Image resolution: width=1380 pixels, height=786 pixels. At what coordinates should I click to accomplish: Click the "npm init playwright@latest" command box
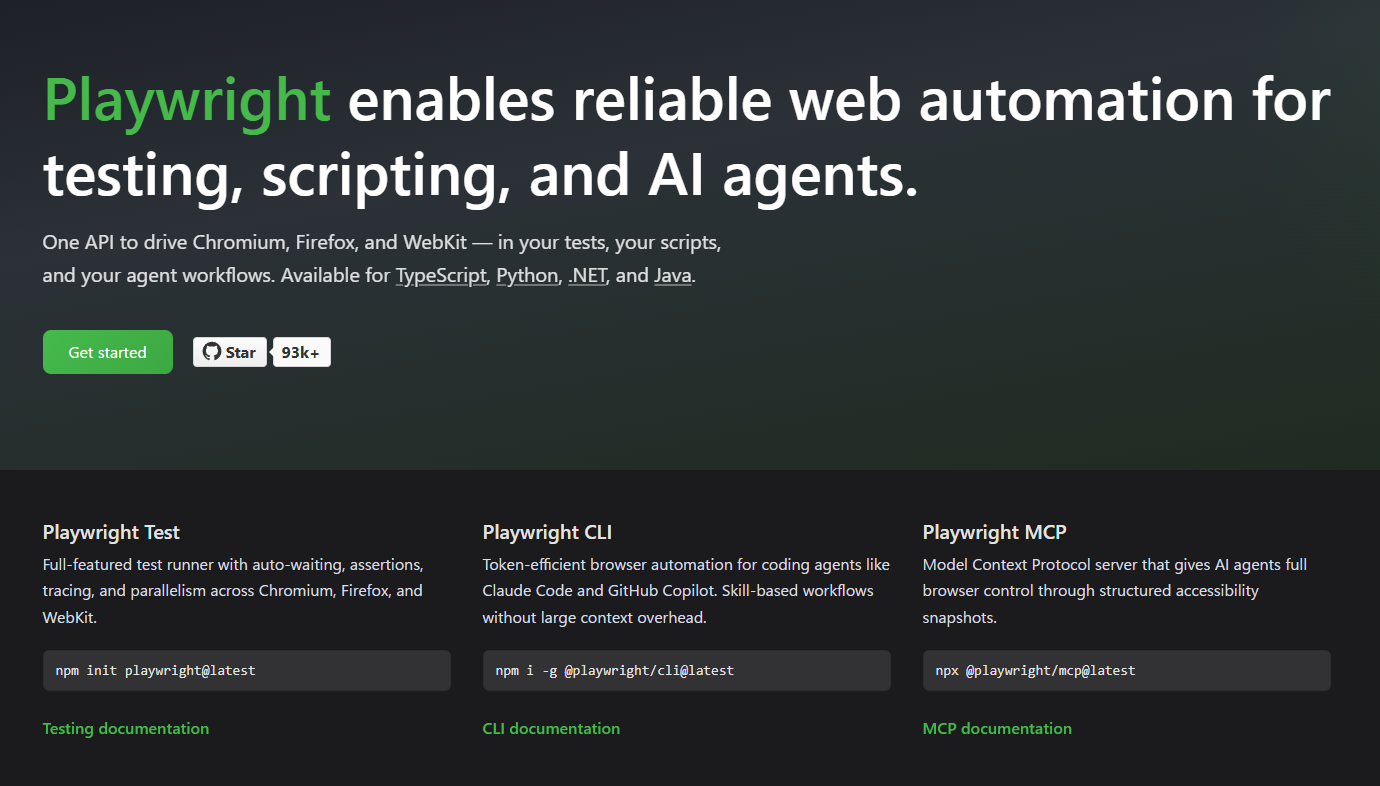pos(247,670)
